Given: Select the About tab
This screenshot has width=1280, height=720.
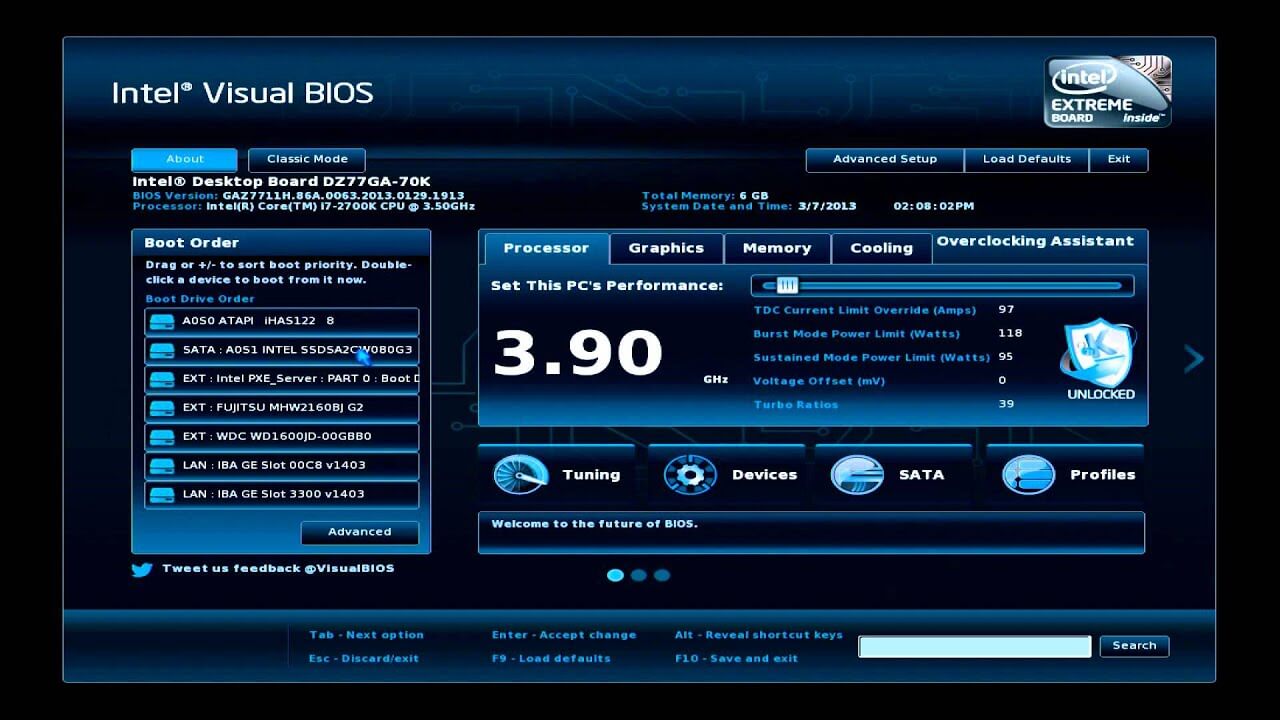Looking at the screenshot, I should [x=185, y=159].
